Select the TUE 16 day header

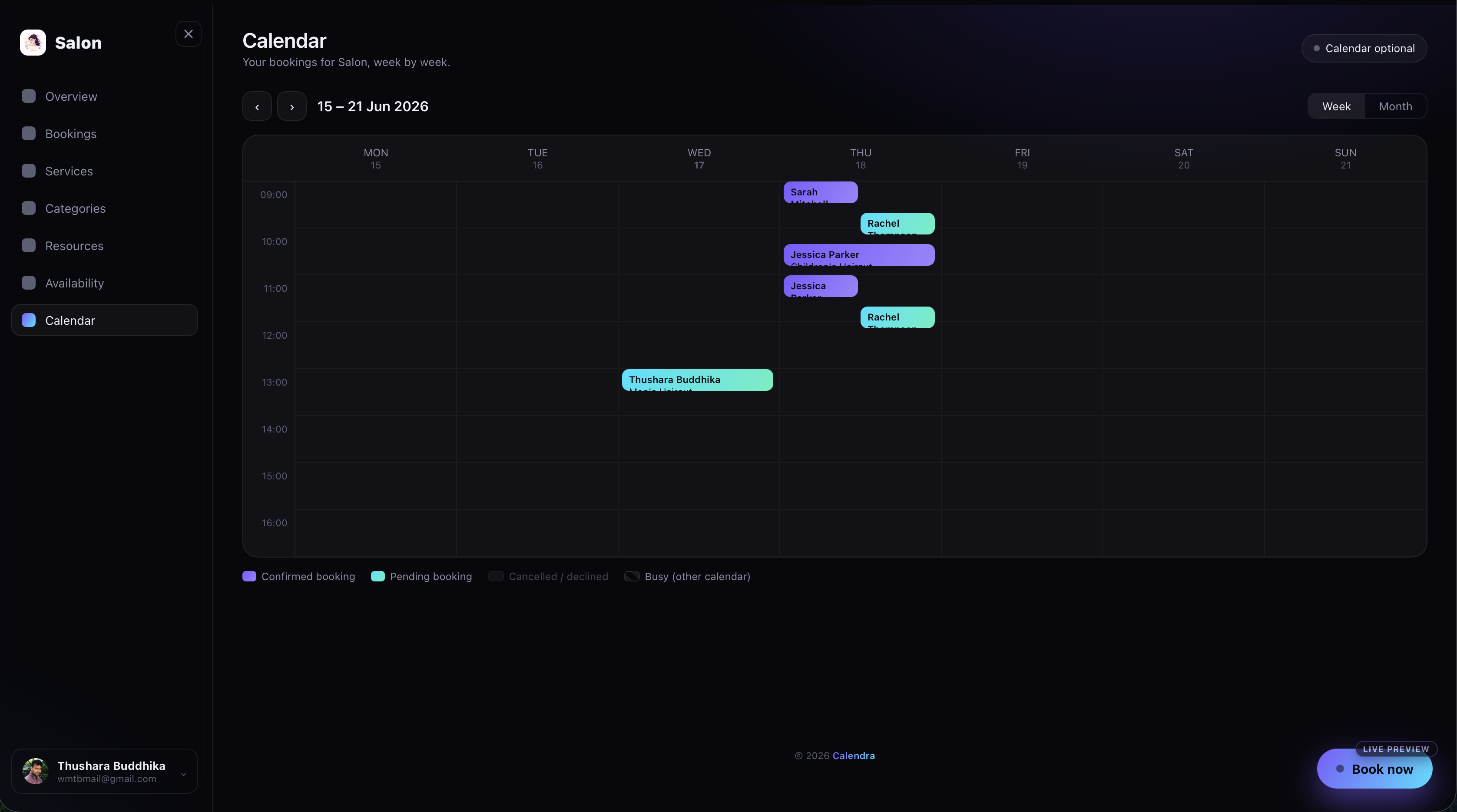click(x=537, y=158)
